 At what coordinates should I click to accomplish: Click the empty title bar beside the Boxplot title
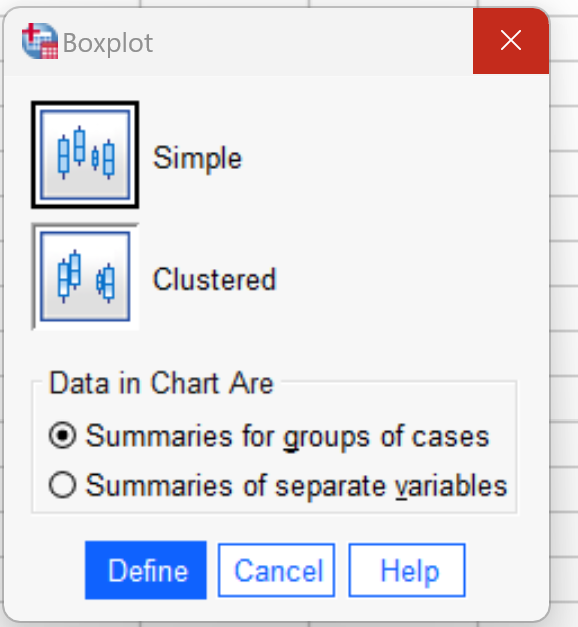312,41
